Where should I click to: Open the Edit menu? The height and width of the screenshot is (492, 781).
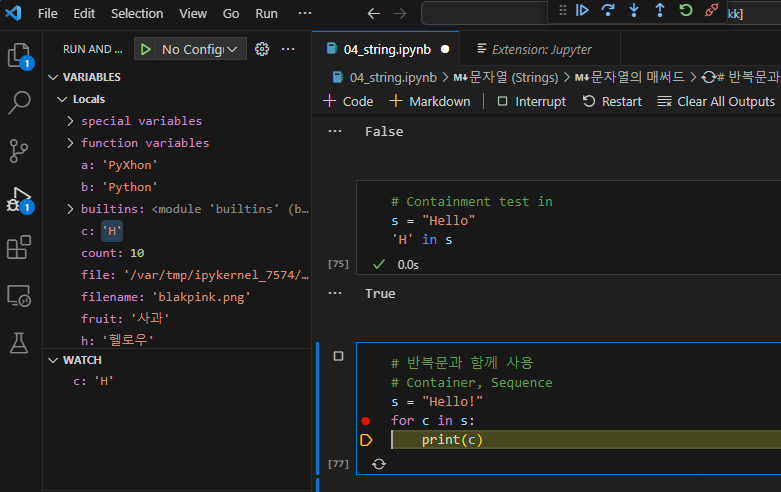tap(84, 13)
